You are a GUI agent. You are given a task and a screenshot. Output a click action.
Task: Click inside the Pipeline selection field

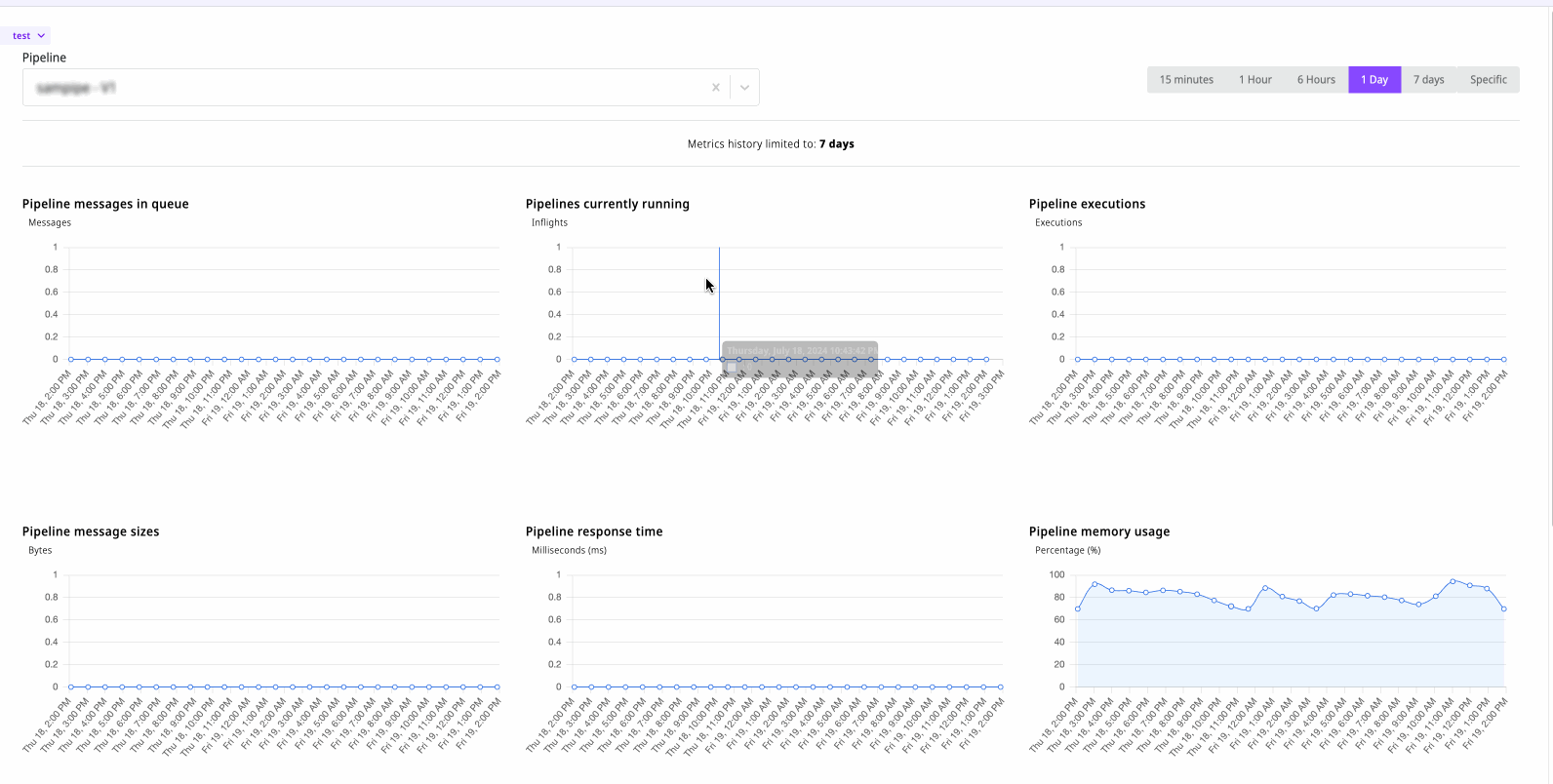tap(361, 88)
